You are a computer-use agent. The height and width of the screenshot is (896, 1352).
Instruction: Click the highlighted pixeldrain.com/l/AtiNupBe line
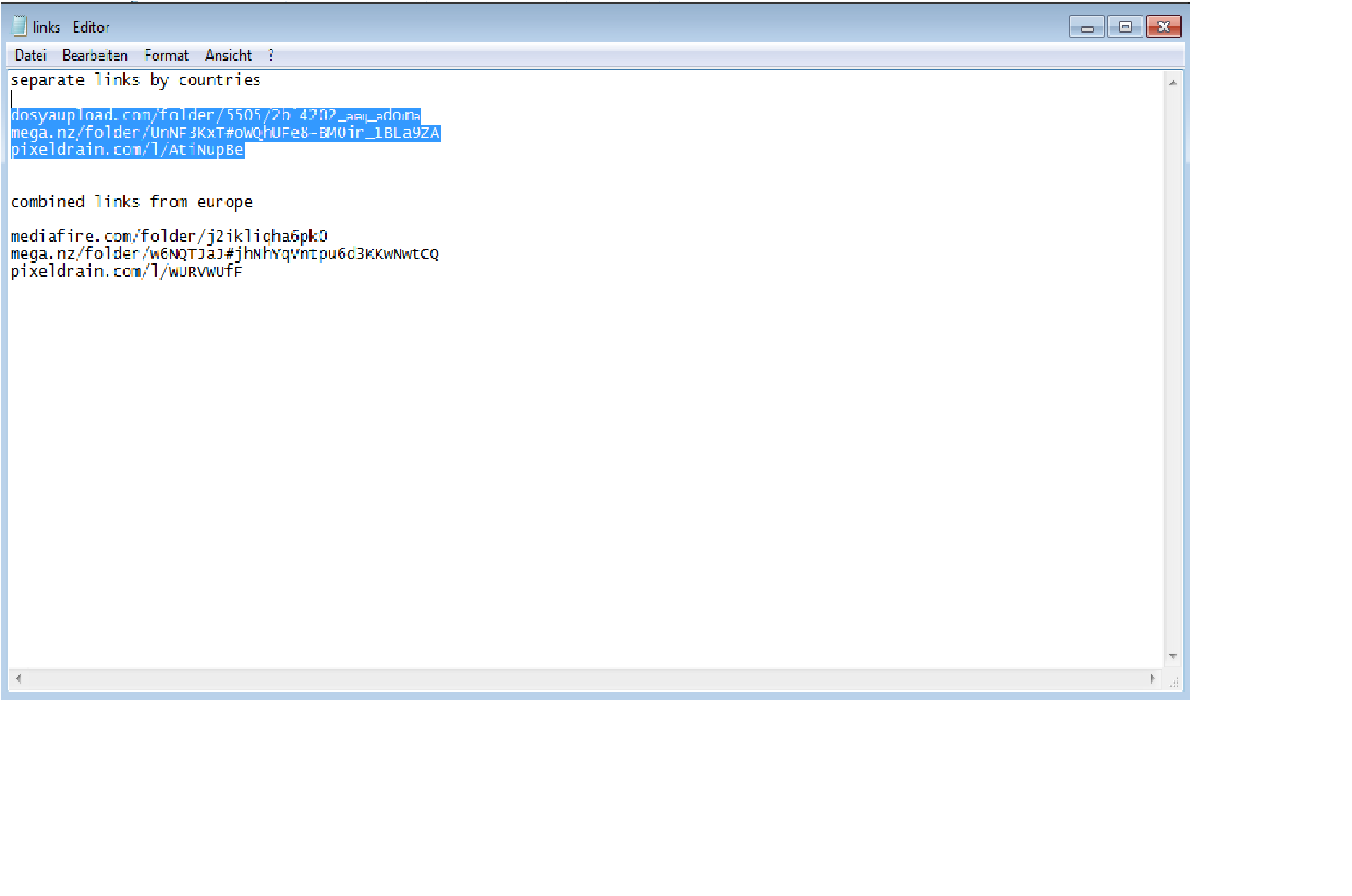(128, 150)
